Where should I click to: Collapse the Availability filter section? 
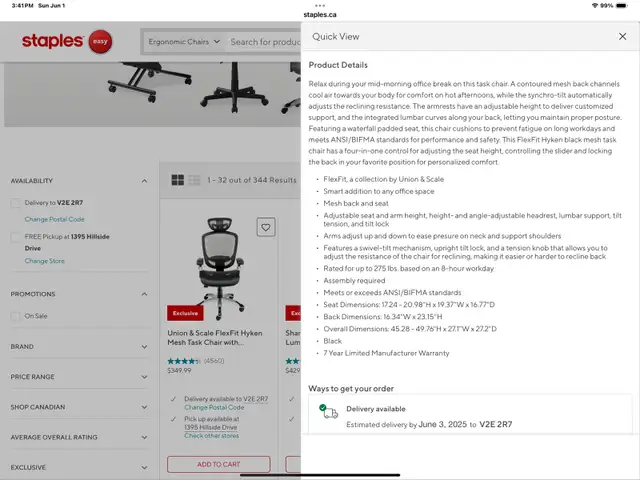pos(144,181)
